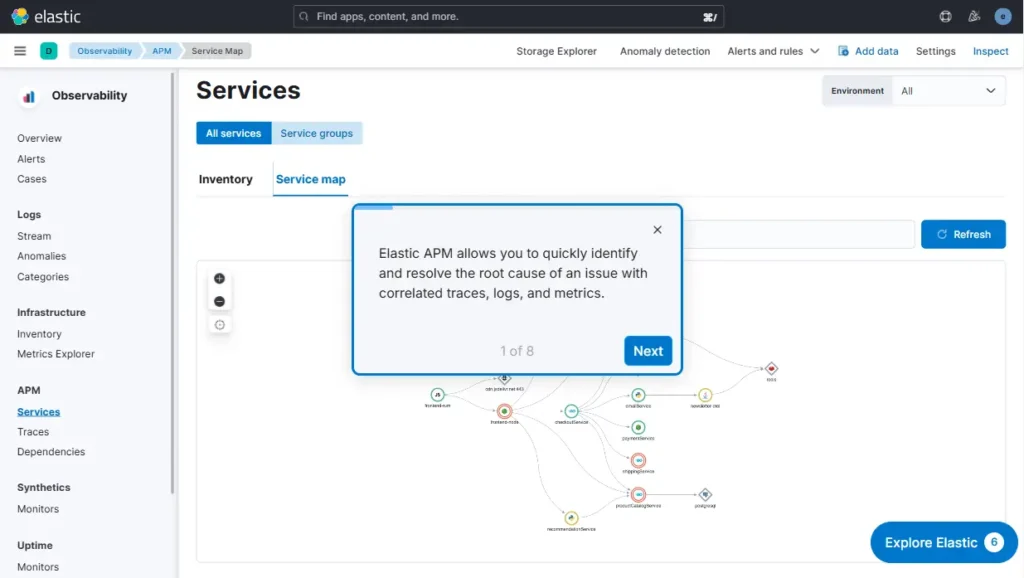
Task: Select the productCatalogService node
Action: [638, 494]
